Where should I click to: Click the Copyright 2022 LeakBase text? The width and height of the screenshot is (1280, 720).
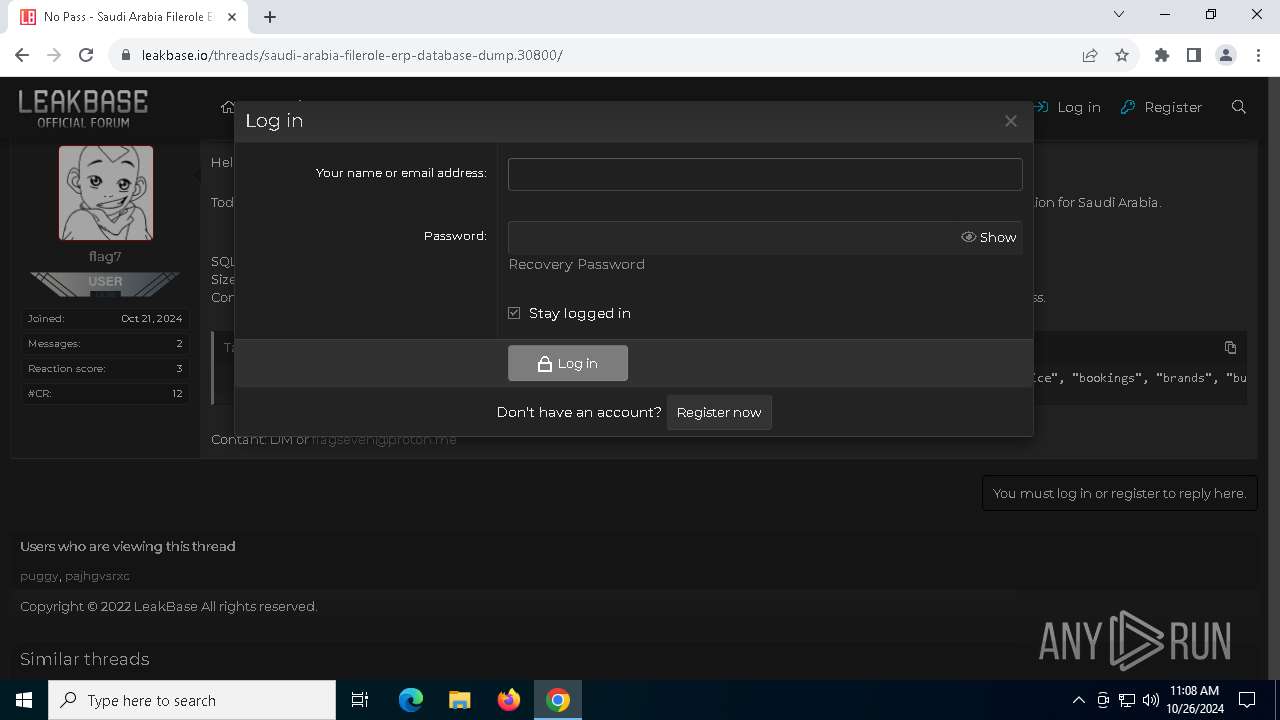click(x=169, y=606)
